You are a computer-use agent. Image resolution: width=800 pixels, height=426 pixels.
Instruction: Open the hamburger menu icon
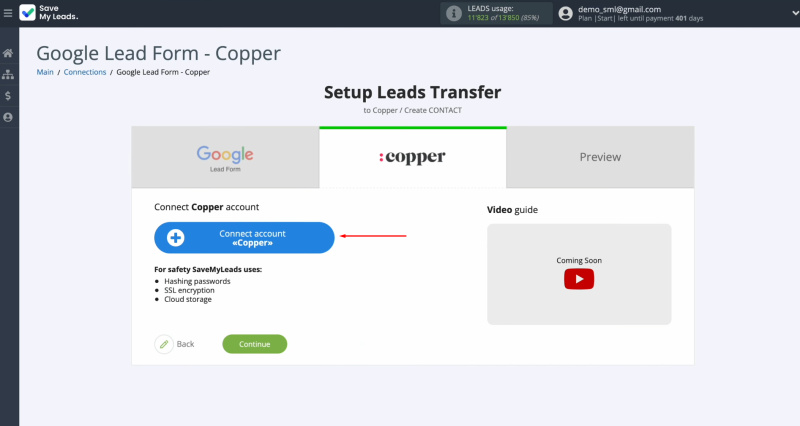coord(8,13)
